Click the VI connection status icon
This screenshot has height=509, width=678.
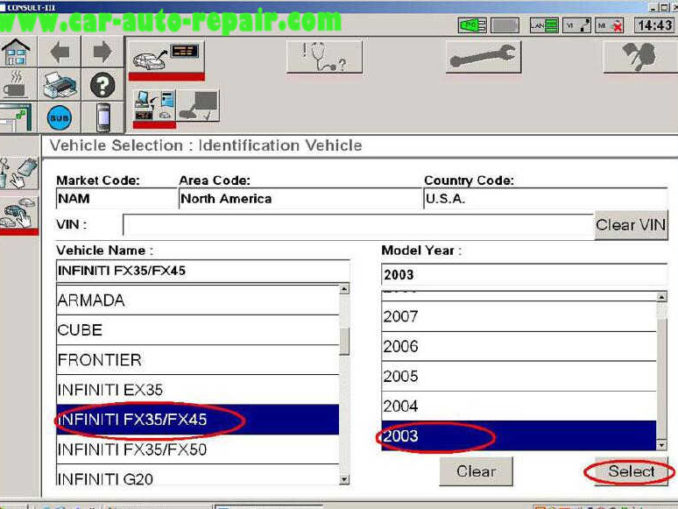pos(577,25)
